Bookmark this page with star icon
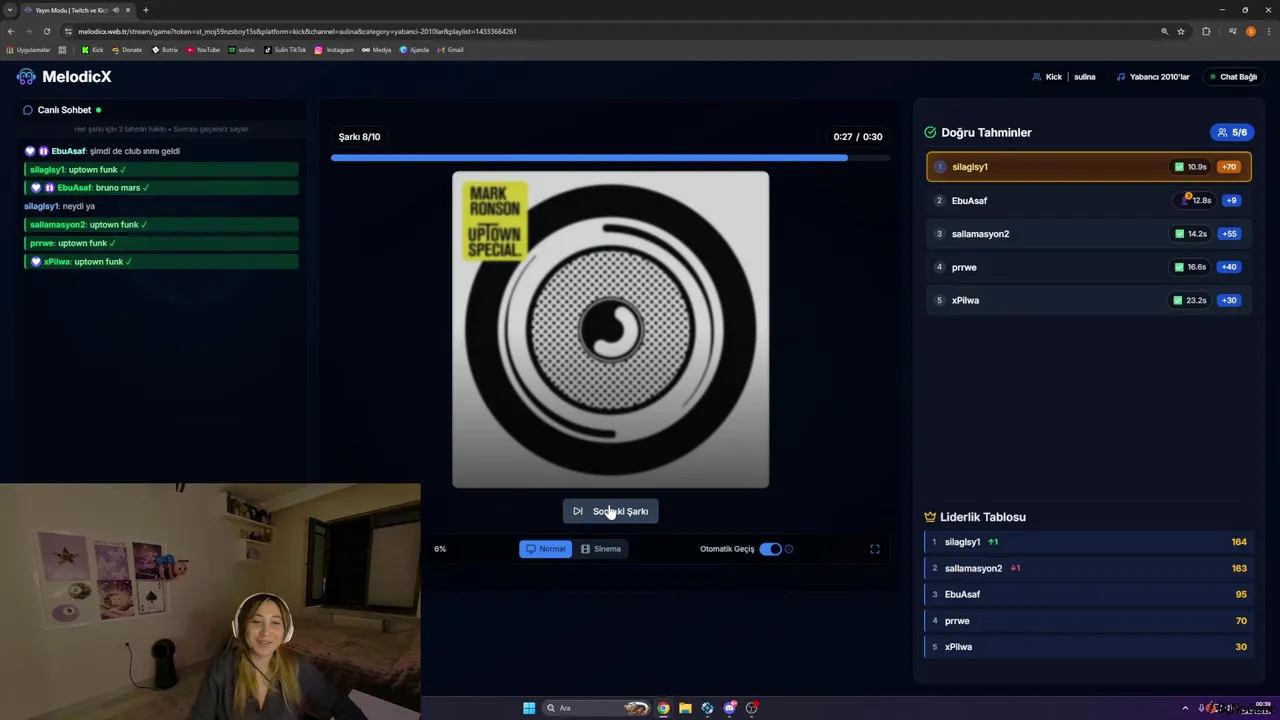The width and height of the screenshot is (1280, 720). coord(1181,31)
